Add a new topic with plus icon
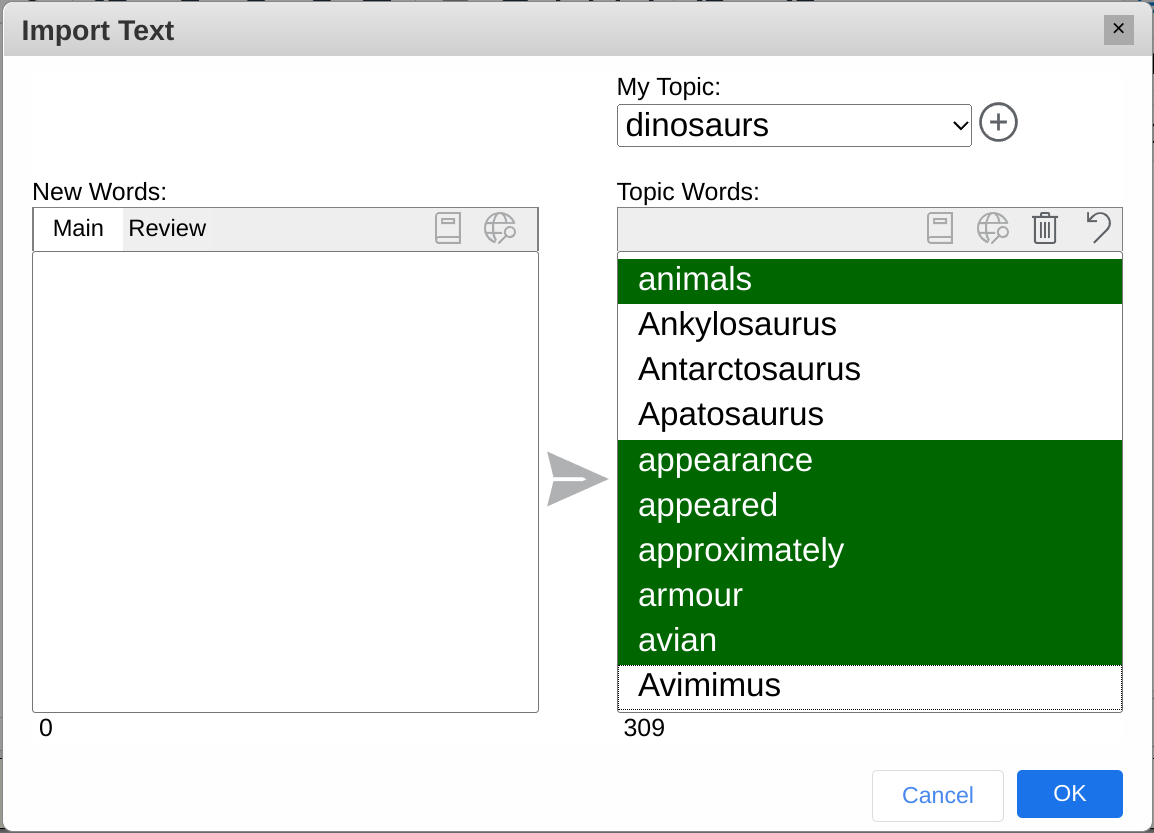Viewport: 1154px width, 833px height. click(x=998, y=122)
